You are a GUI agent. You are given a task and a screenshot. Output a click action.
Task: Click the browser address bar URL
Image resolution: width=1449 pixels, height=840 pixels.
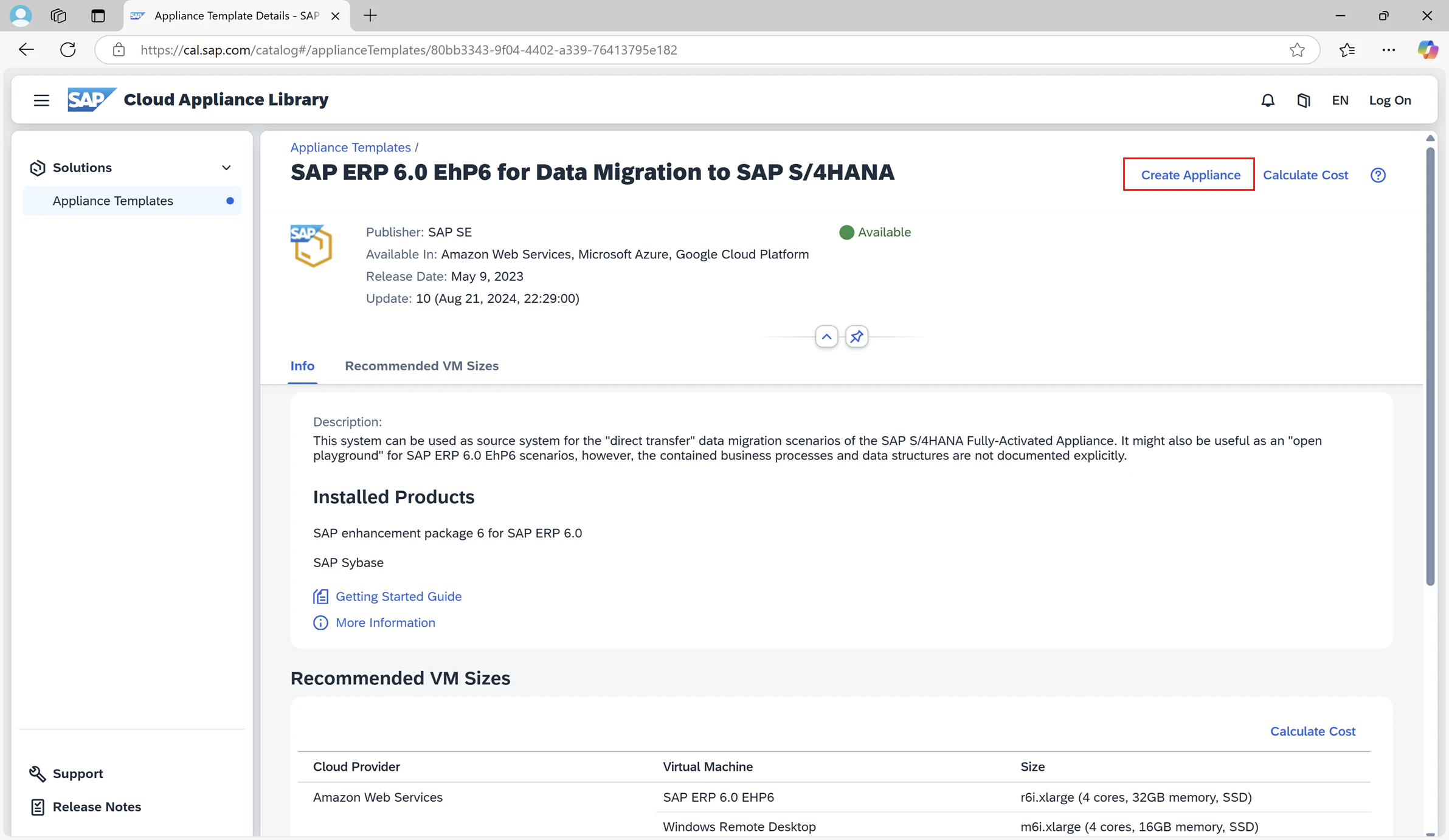pyautogui.click(x=409, y=50)
